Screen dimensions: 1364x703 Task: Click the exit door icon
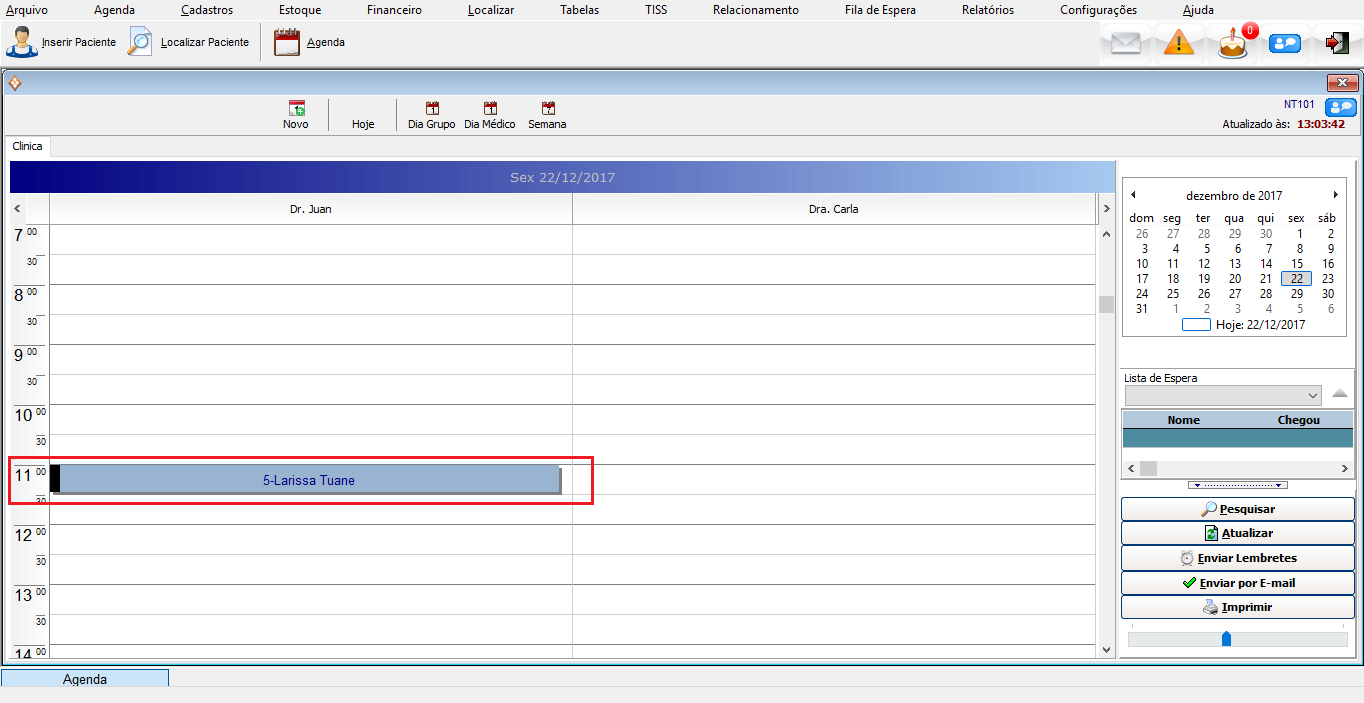click(x=1337, y=43)
